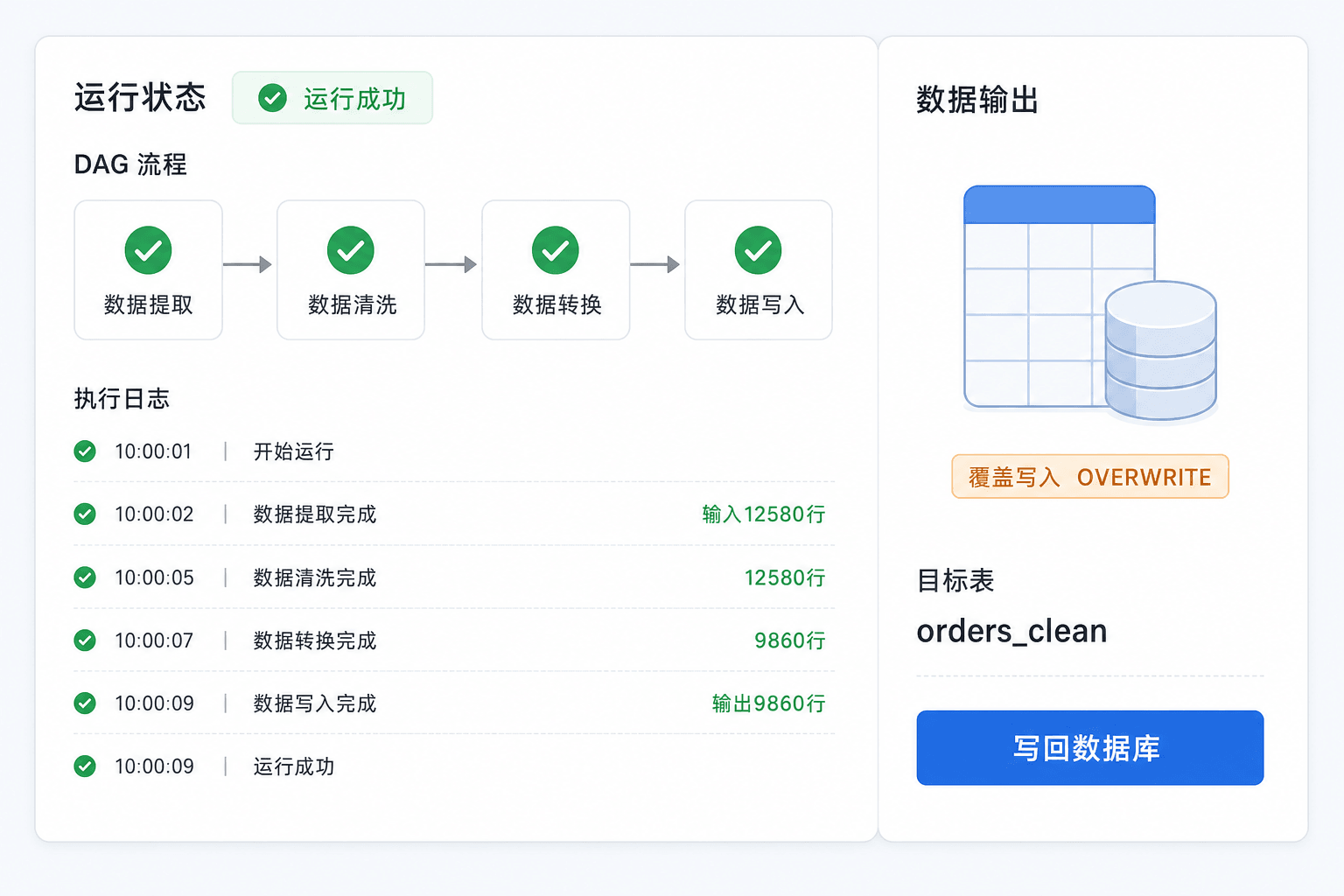Click the 开始运行 log entry text
Image resolution: width=1344 pixels, height=896 pixels.
[294, 451]
